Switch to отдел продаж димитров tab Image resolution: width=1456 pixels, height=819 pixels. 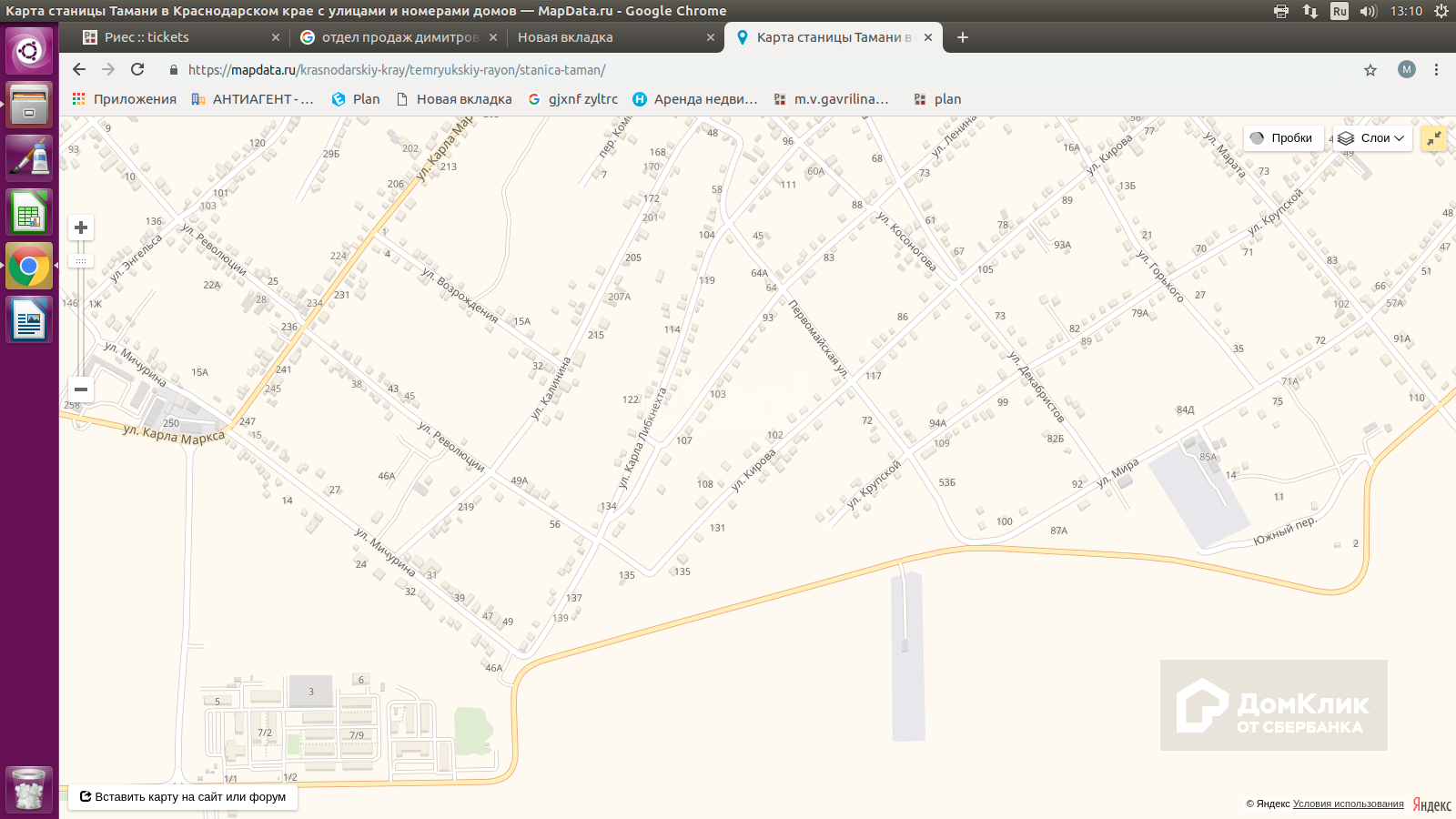coord(399,37)
